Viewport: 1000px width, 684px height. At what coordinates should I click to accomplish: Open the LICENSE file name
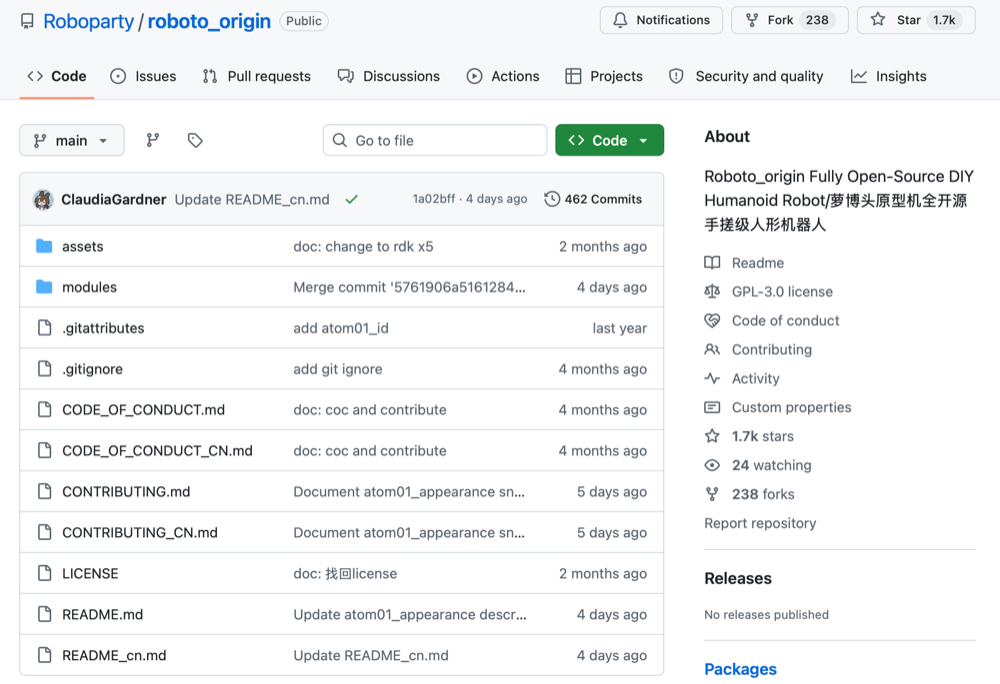[x=90, y=573]
